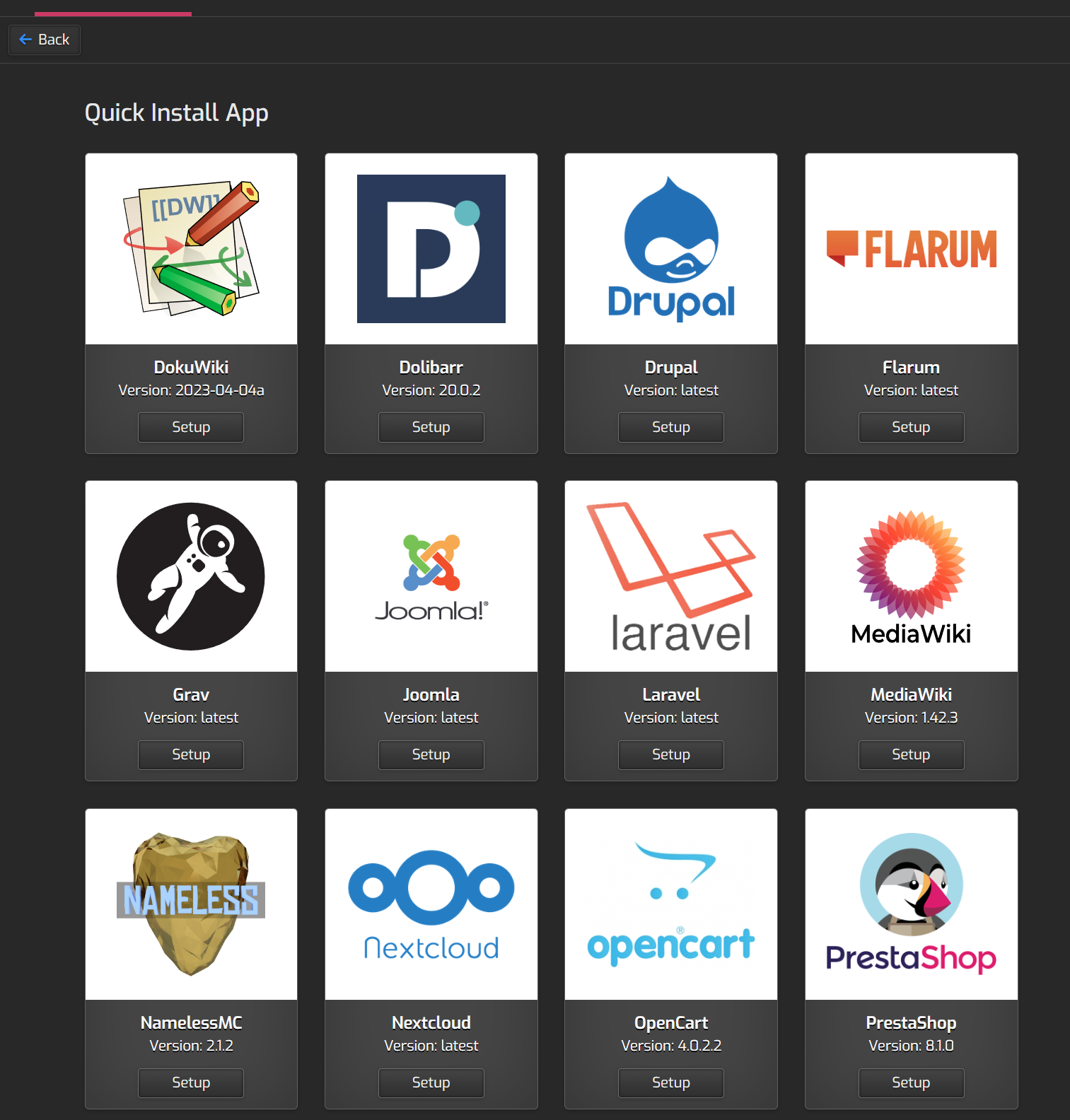Click the Grav astronaut logo
This screenshot has height=1120, width=1070.
pyautogui.click(x=191, y=576)
